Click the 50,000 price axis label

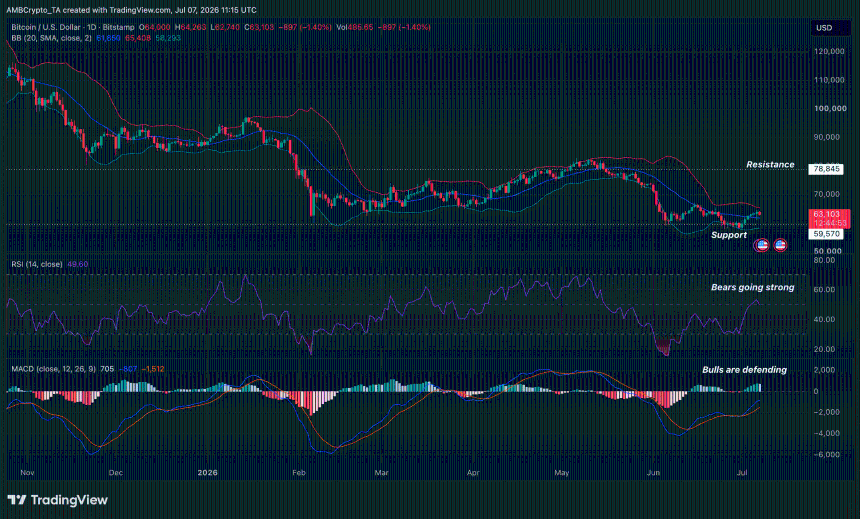tap(827, 251)
